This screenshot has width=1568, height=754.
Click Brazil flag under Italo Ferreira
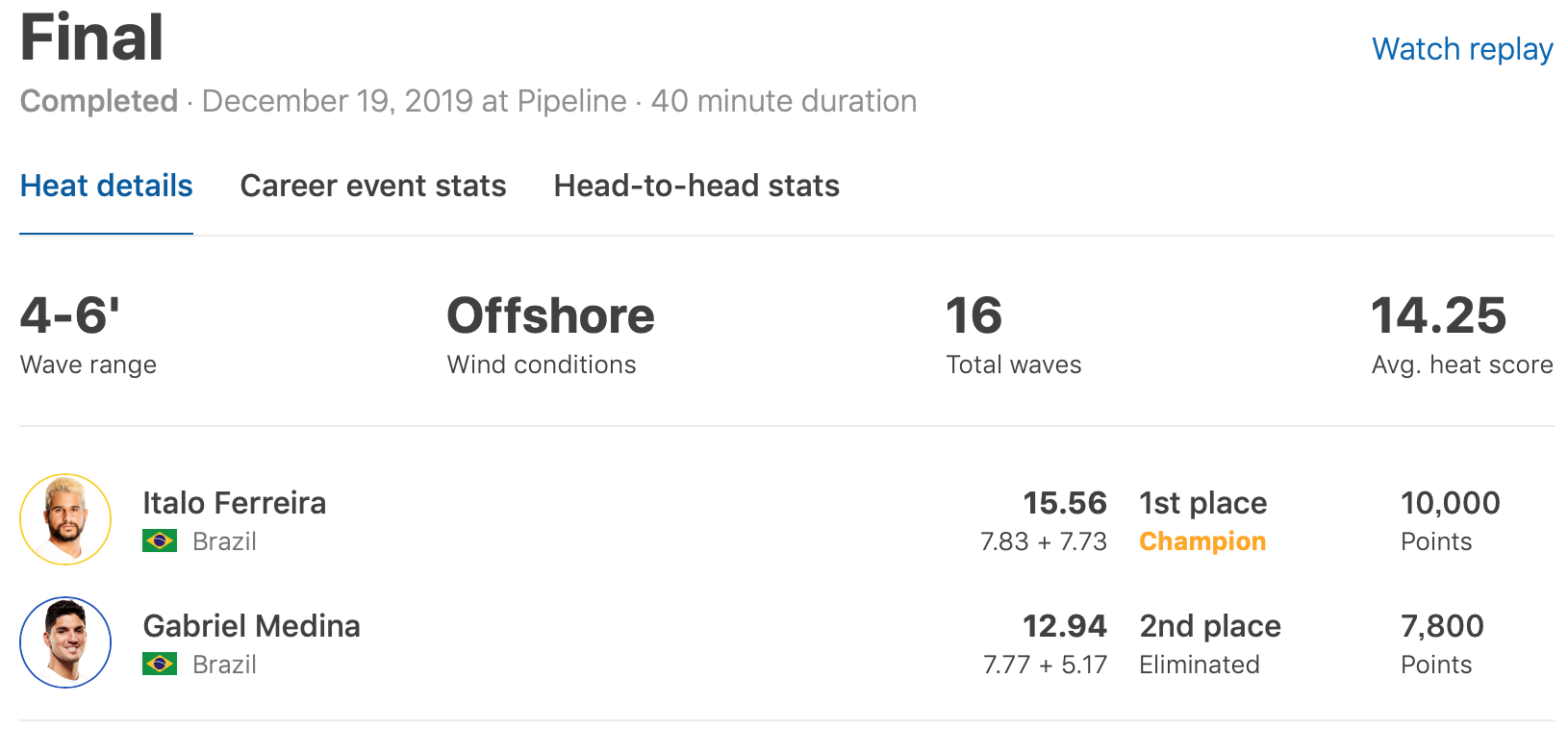160,541
